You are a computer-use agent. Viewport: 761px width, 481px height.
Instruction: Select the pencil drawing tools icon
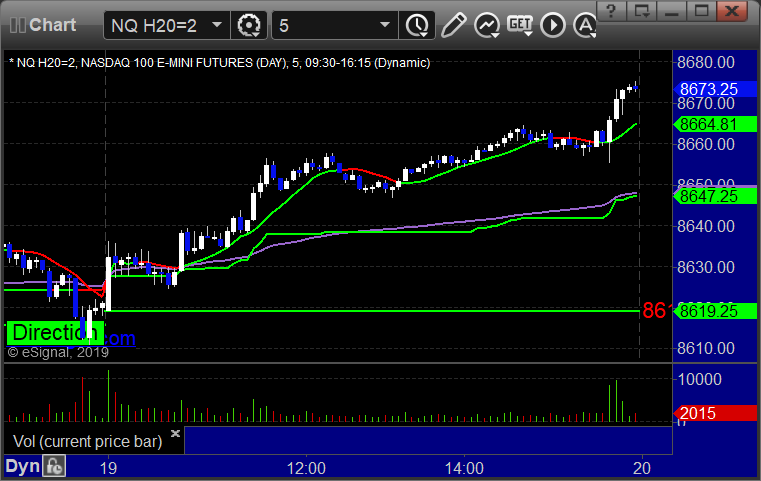[x=453, y=25]
